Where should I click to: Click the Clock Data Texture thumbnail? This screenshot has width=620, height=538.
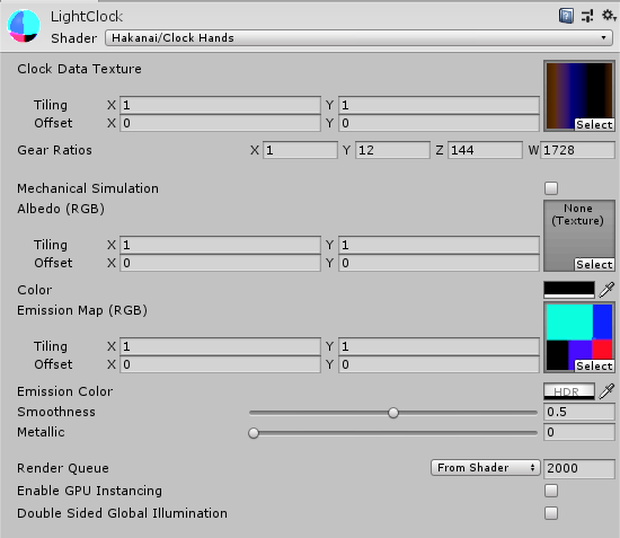click(x=579, y=96)
